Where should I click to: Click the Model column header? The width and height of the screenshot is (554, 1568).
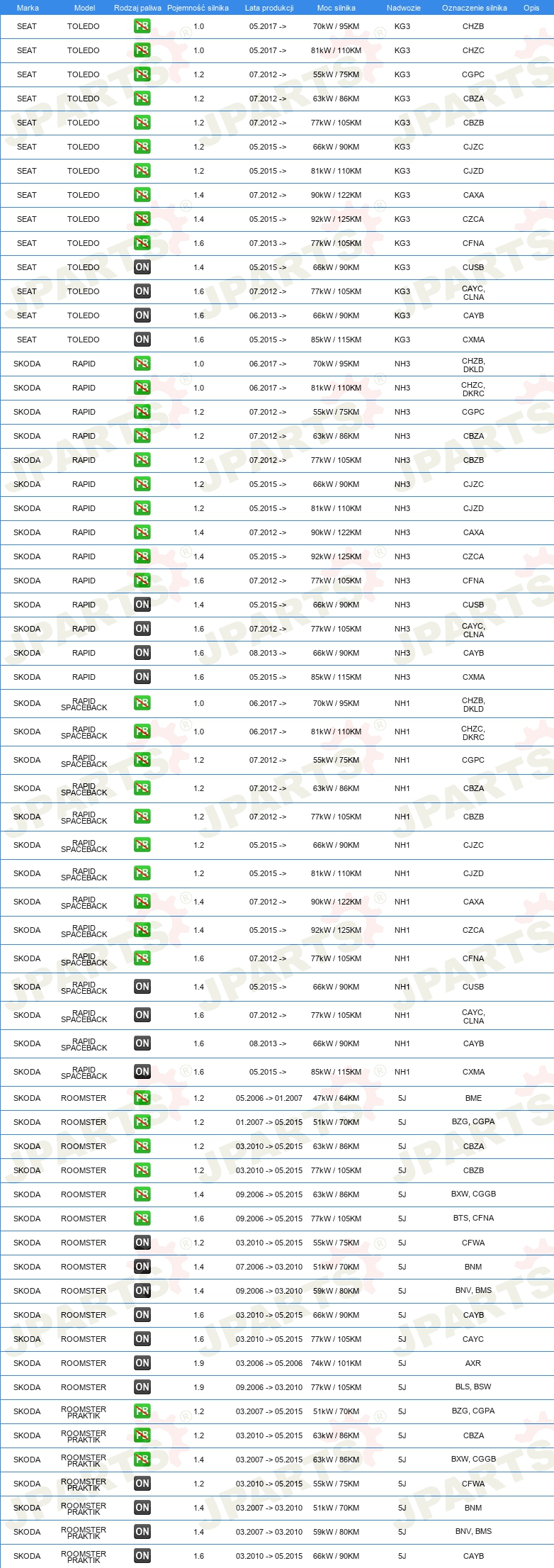pyautogui.click(x=84, y=8)
